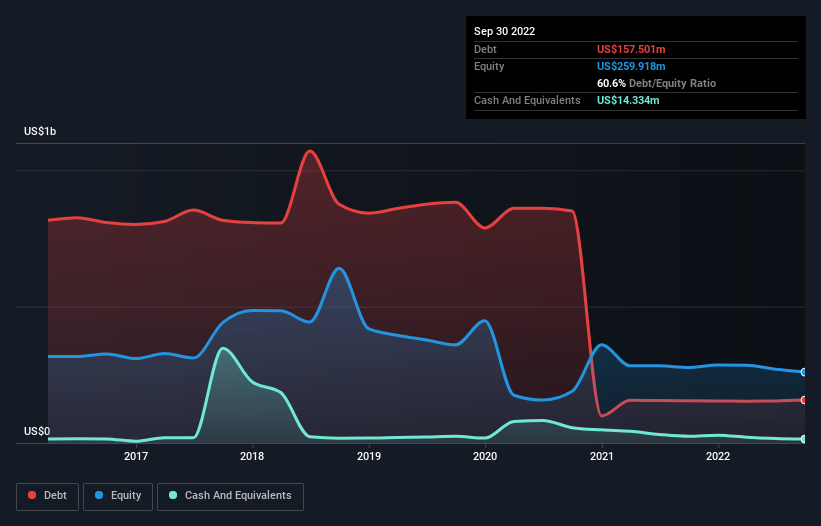Image resolution: width=821 pixels, height=526 pixels.
Task: Click the 2020 axis label
Action: coord(485,456)
